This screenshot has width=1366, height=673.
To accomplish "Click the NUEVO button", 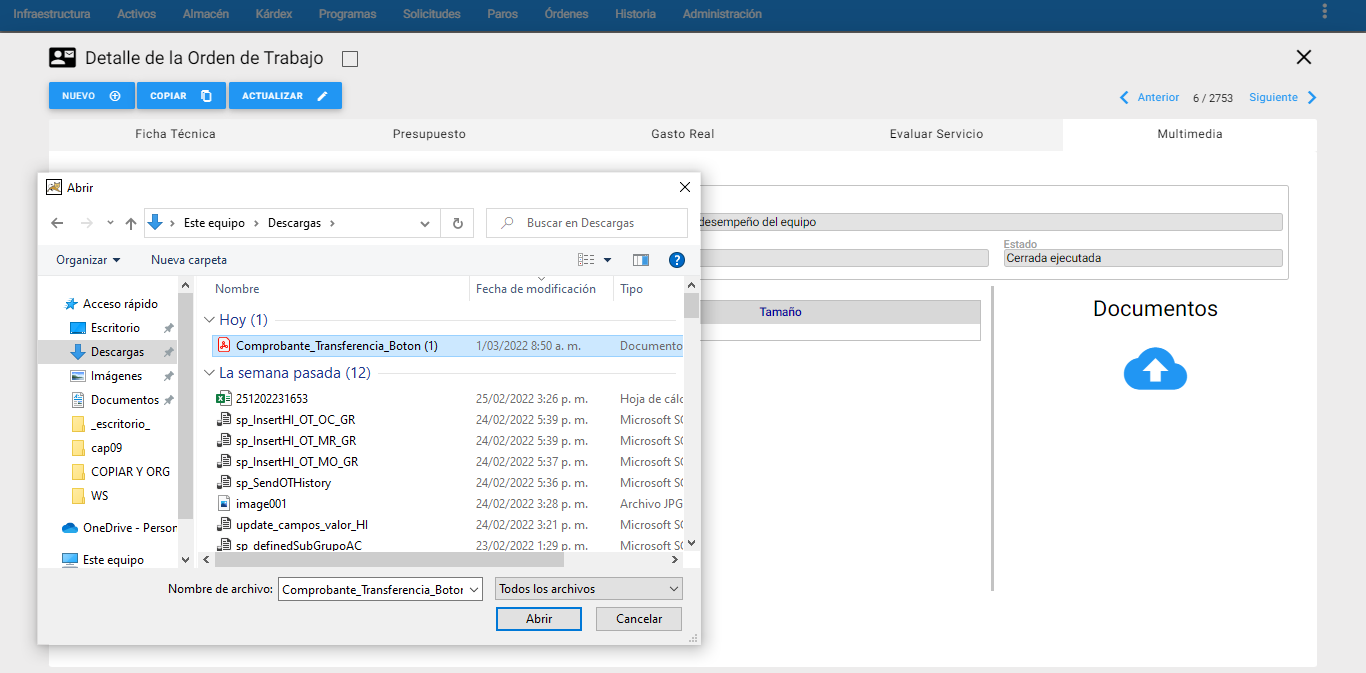I will (92, 96).
